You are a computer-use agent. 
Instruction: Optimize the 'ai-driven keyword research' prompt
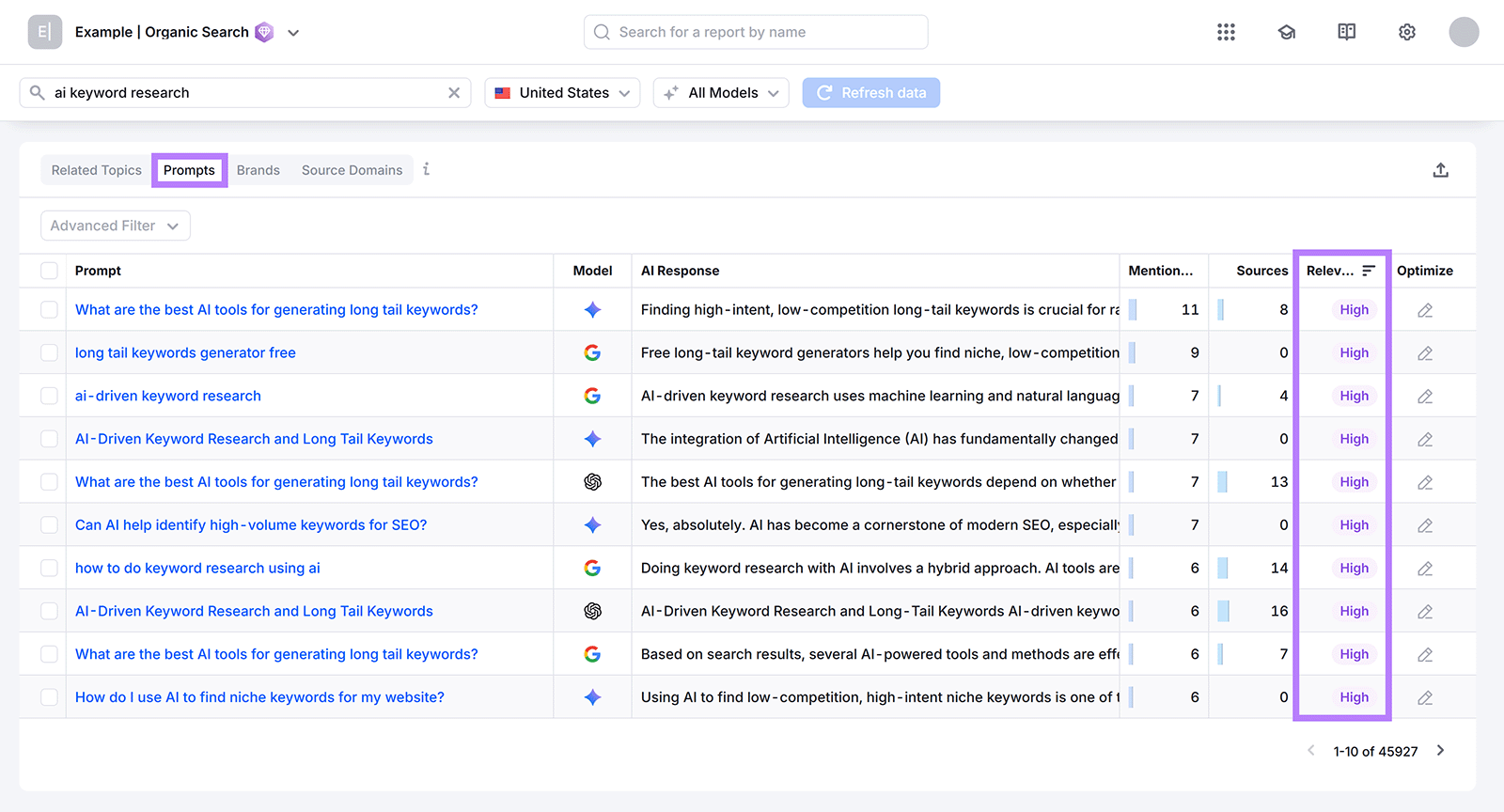tap(1425, 397)
